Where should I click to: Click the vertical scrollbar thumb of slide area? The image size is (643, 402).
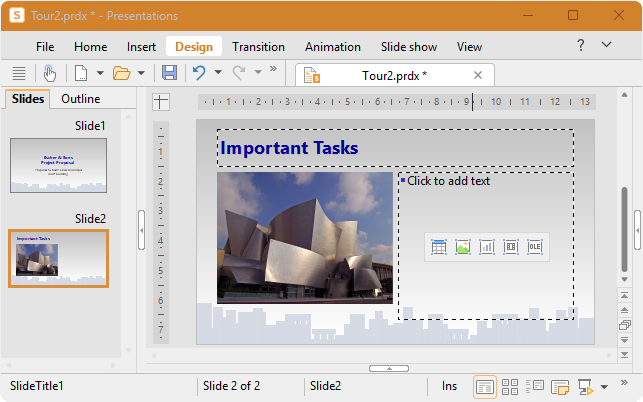[625, 229]
